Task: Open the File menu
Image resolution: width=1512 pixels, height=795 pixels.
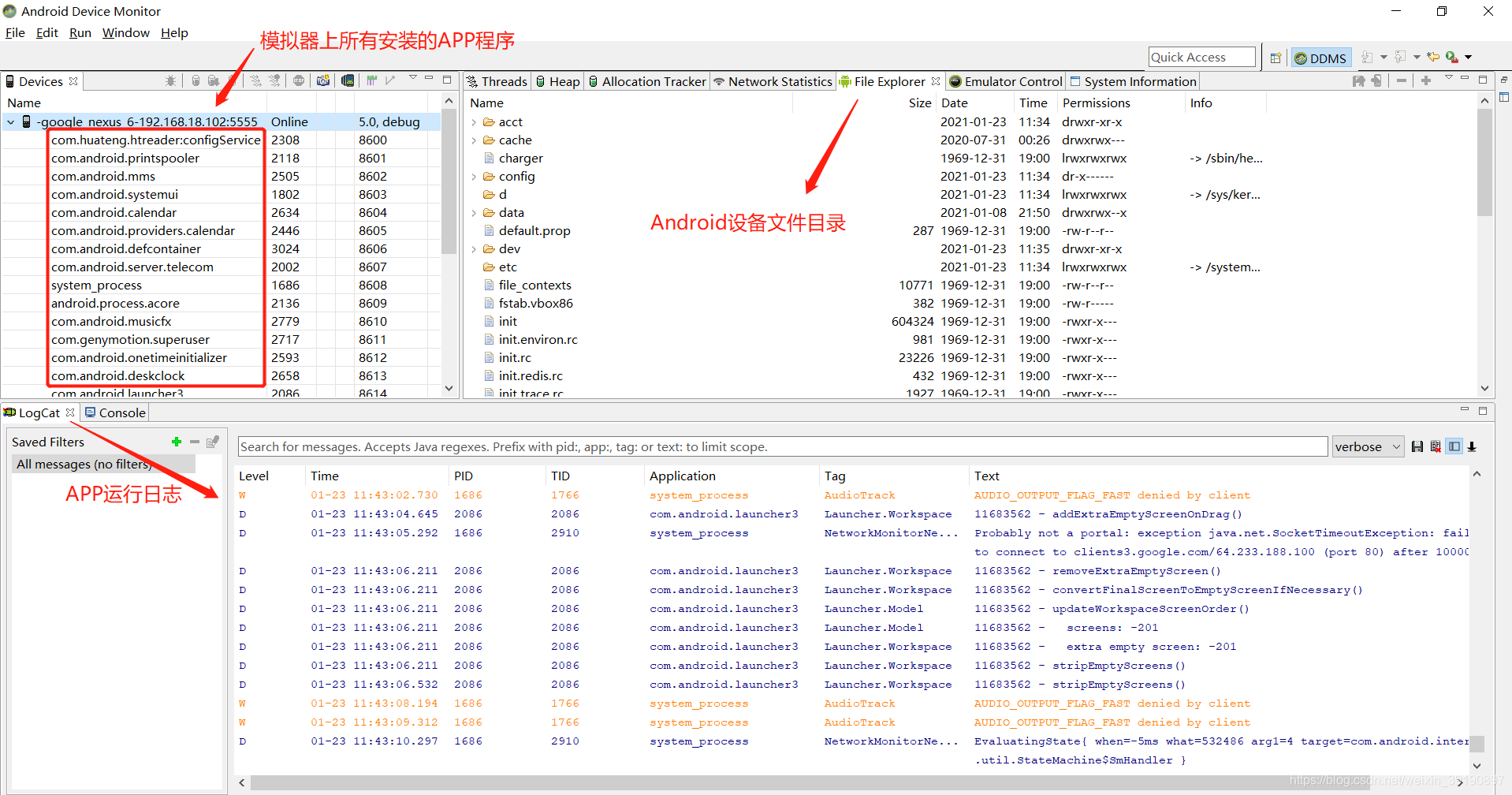Action: pos(15,32)
